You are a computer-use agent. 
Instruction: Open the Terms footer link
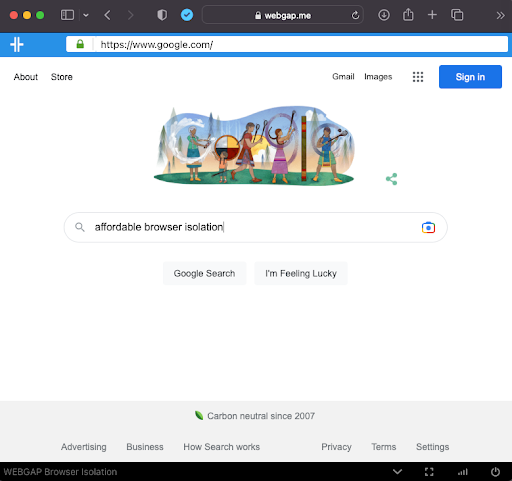384,447
